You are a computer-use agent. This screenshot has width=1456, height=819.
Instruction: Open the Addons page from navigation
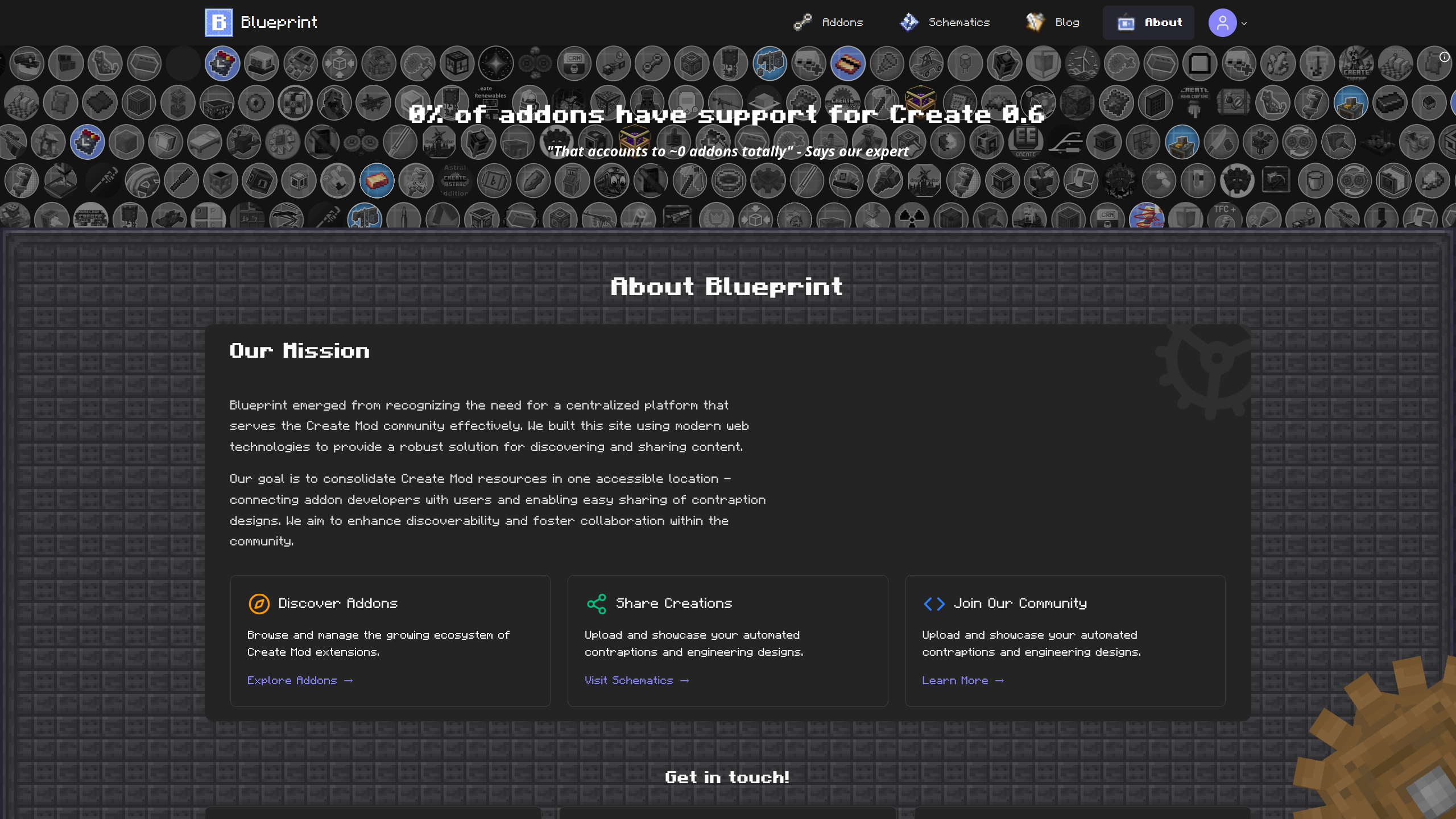tap(829, 22)
